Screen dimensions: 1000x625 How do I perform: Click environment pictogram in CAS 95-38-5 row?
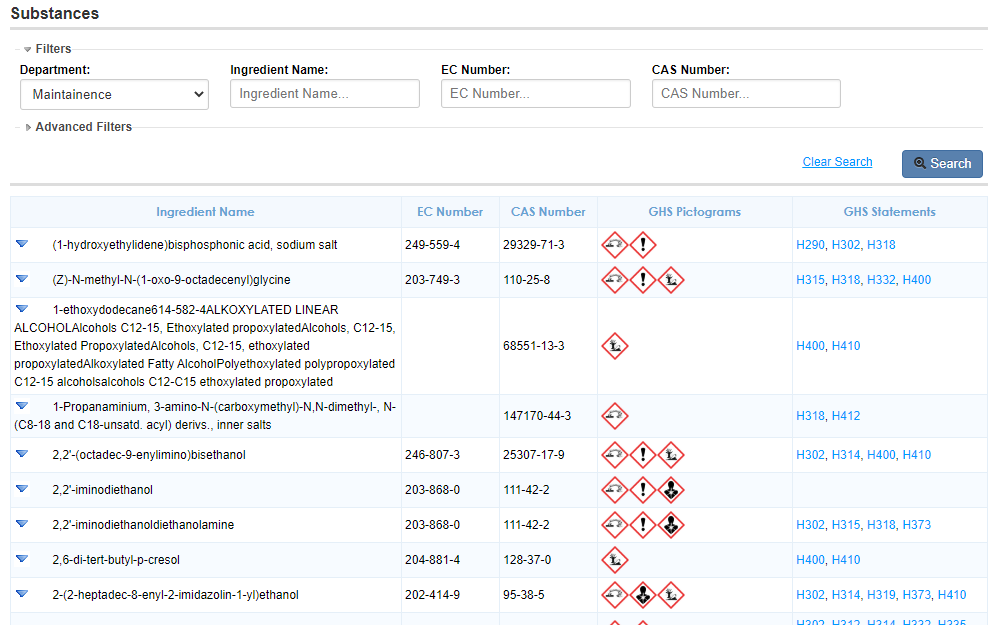tap(671, 595)
